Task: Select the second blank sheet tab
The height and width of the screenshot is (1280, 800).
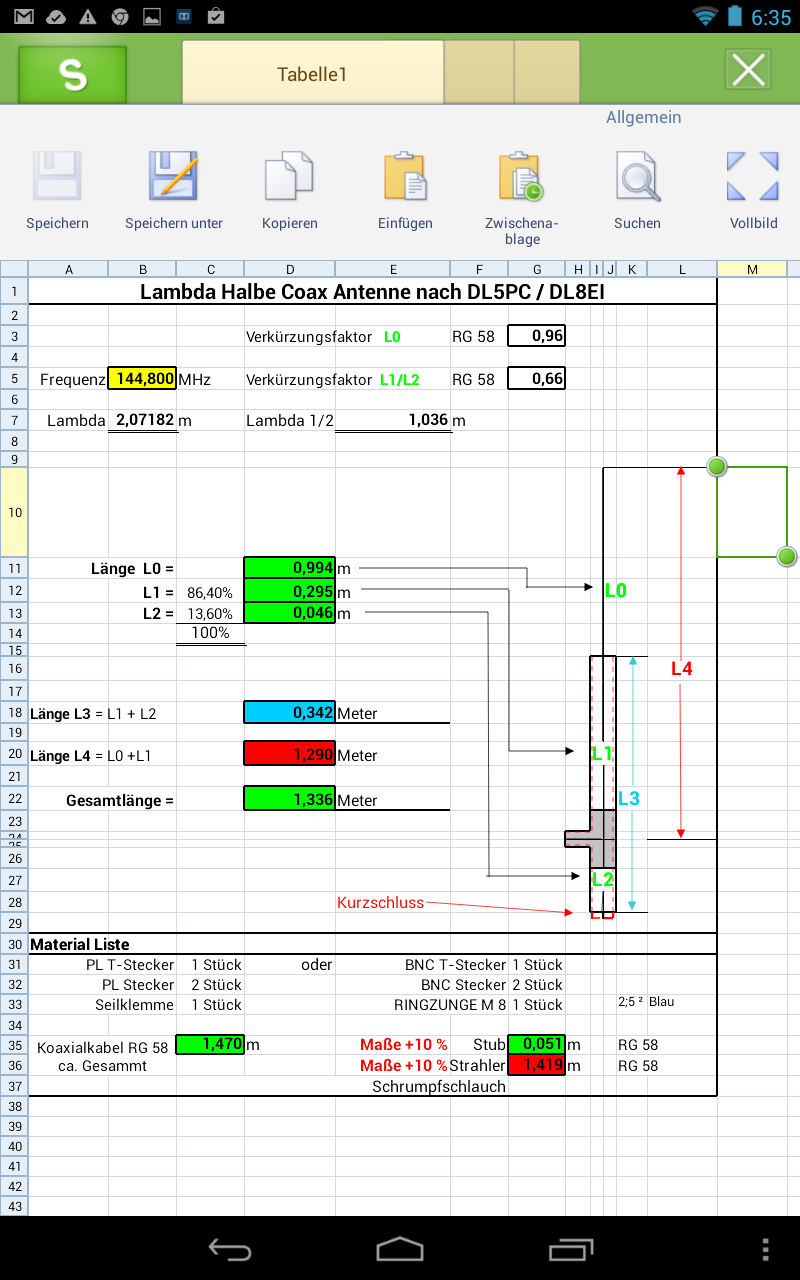Action: coord(479,73)
